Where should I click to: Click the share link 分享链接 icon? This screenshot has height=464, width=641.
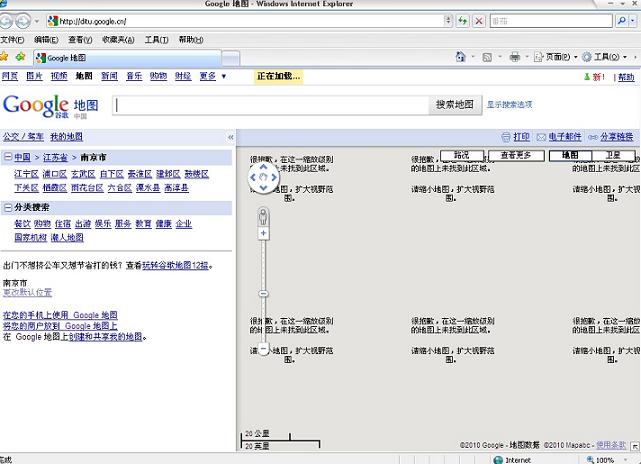(611, 137)
